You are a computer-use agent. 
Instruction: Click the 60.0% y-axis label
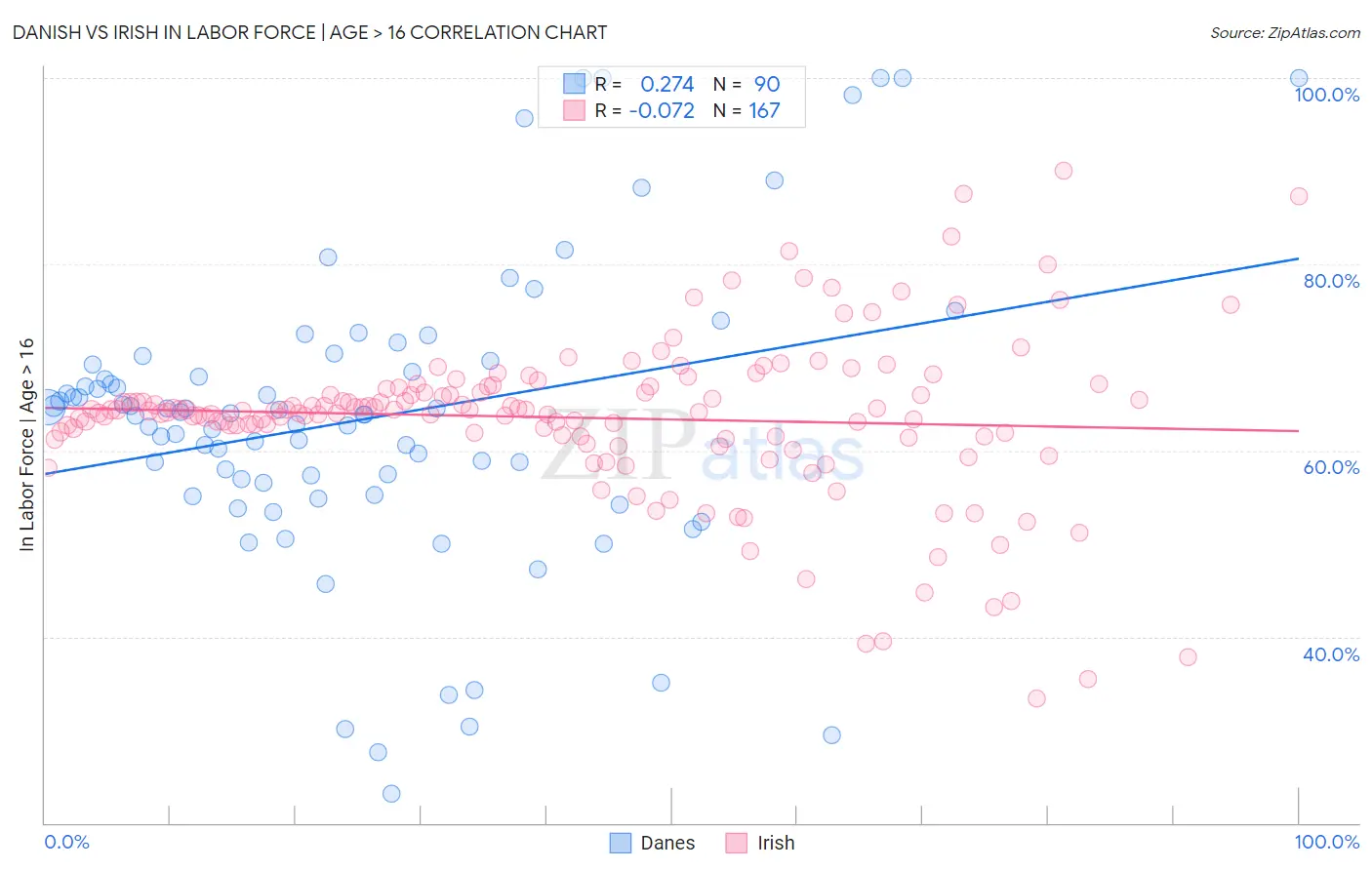coord(1331,467)
